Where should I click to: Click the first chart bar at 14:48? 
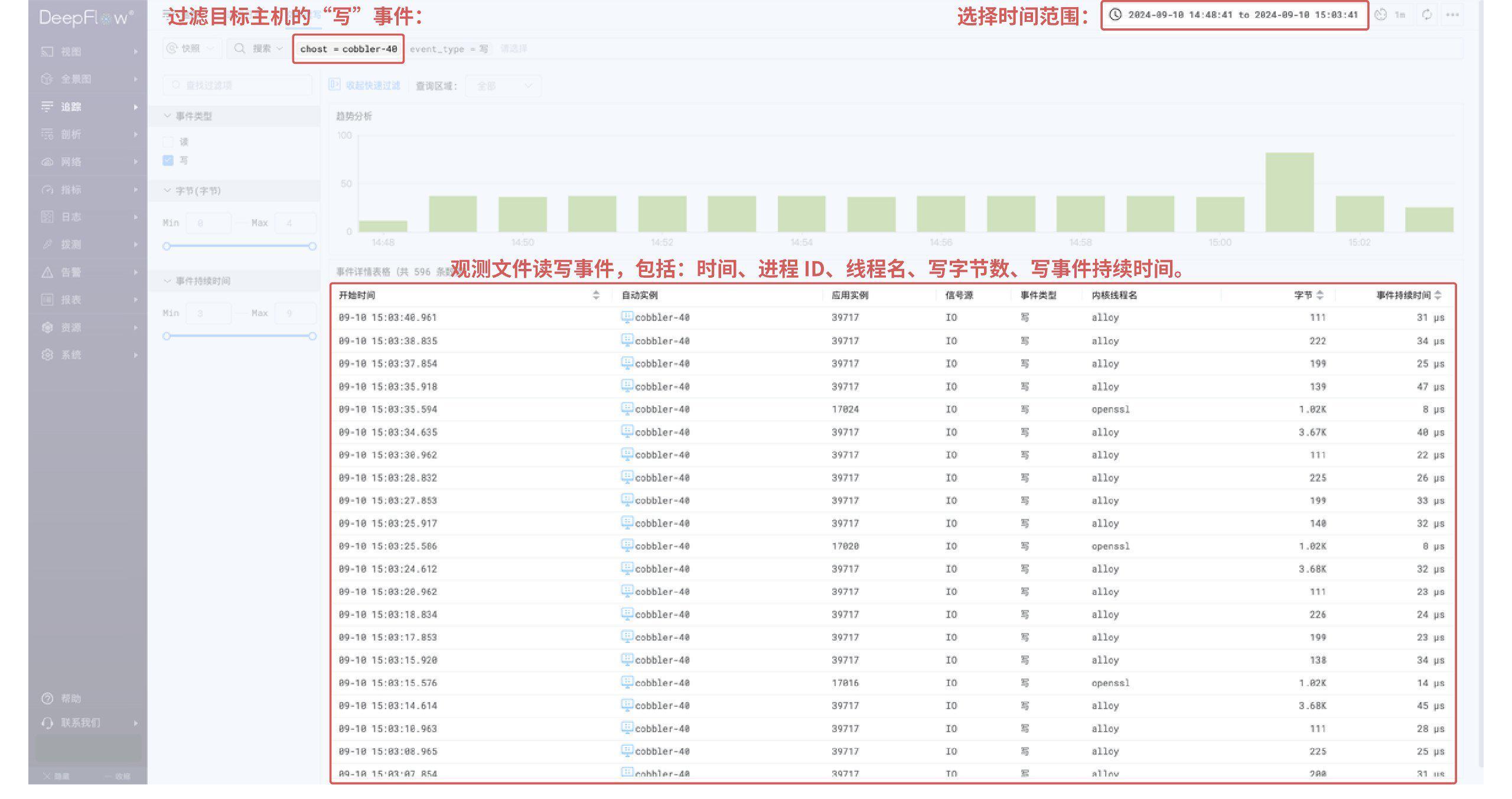[x=383, y=226]
